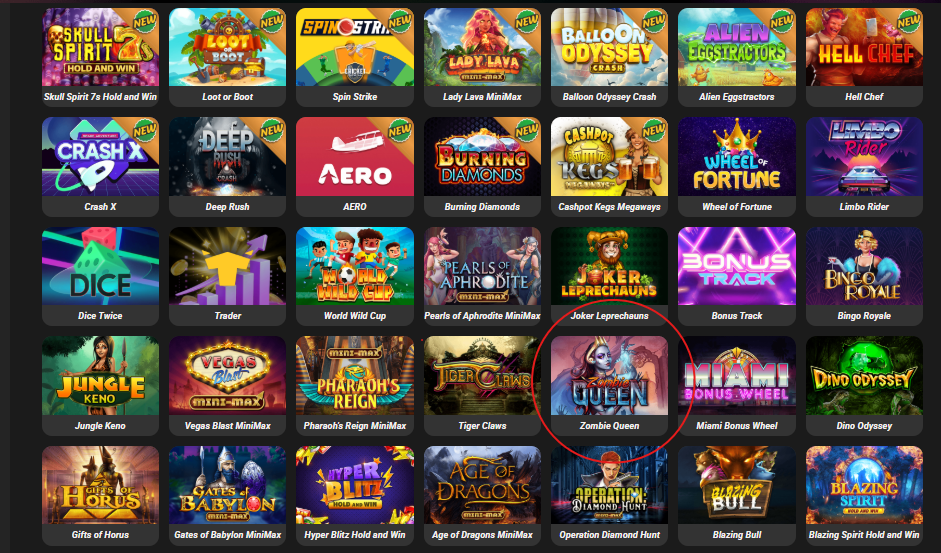Click the Dino Odyssey game thumbnail
The height and width of the screenshot is (553, 941).
[864, 376]
